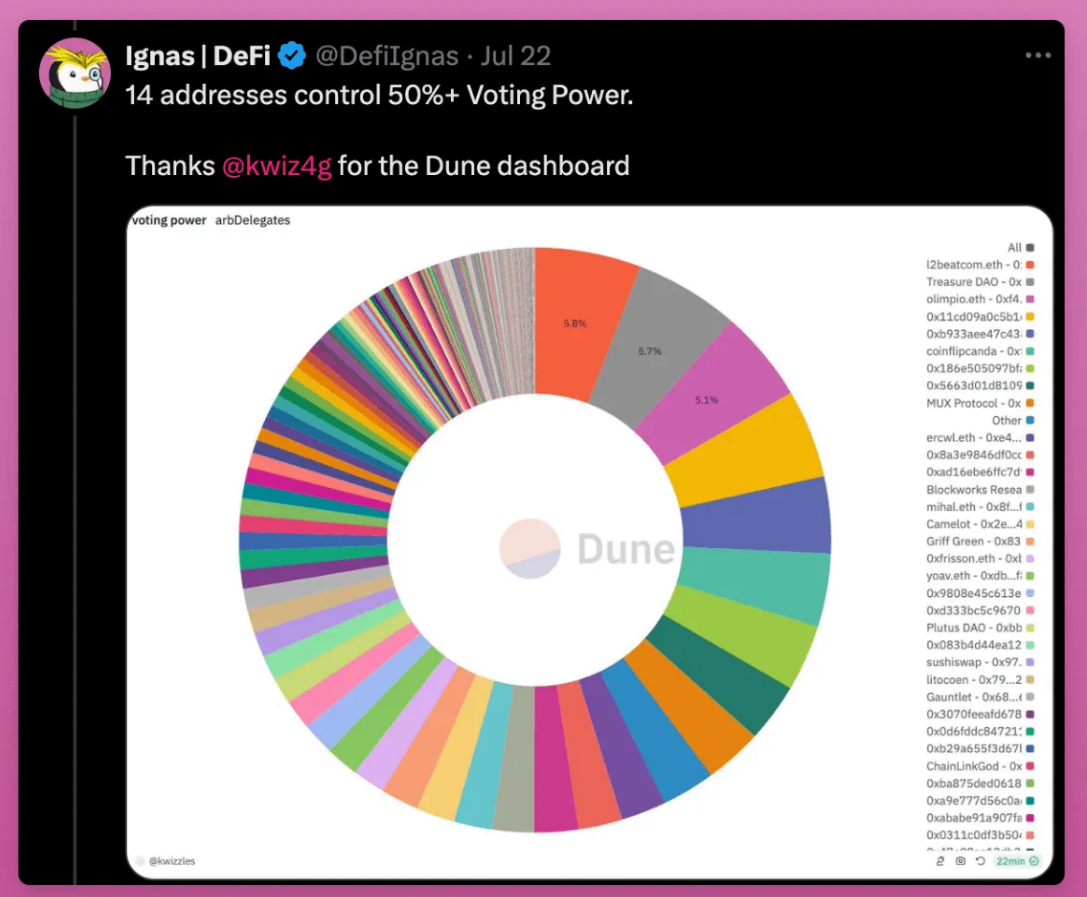Click the ercwl.eth legend entry
The width and height of the screenshot is (1087, 897).
coord(980,437)
